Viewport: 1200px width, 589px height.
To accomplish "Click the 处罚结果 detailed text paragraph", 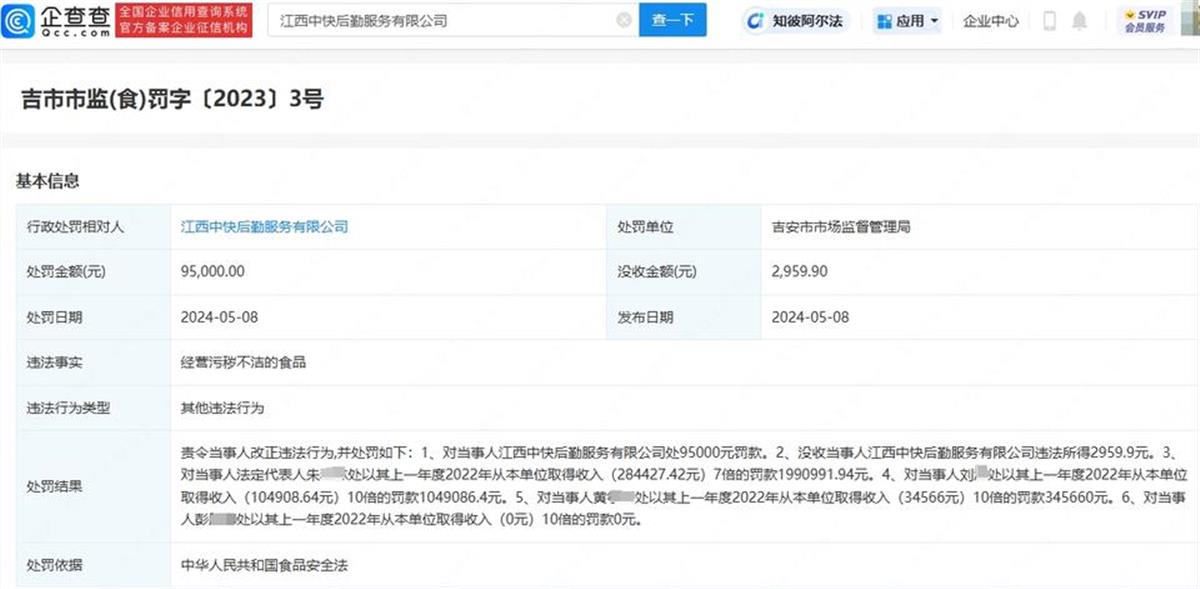I will click(x=680, y=487).
